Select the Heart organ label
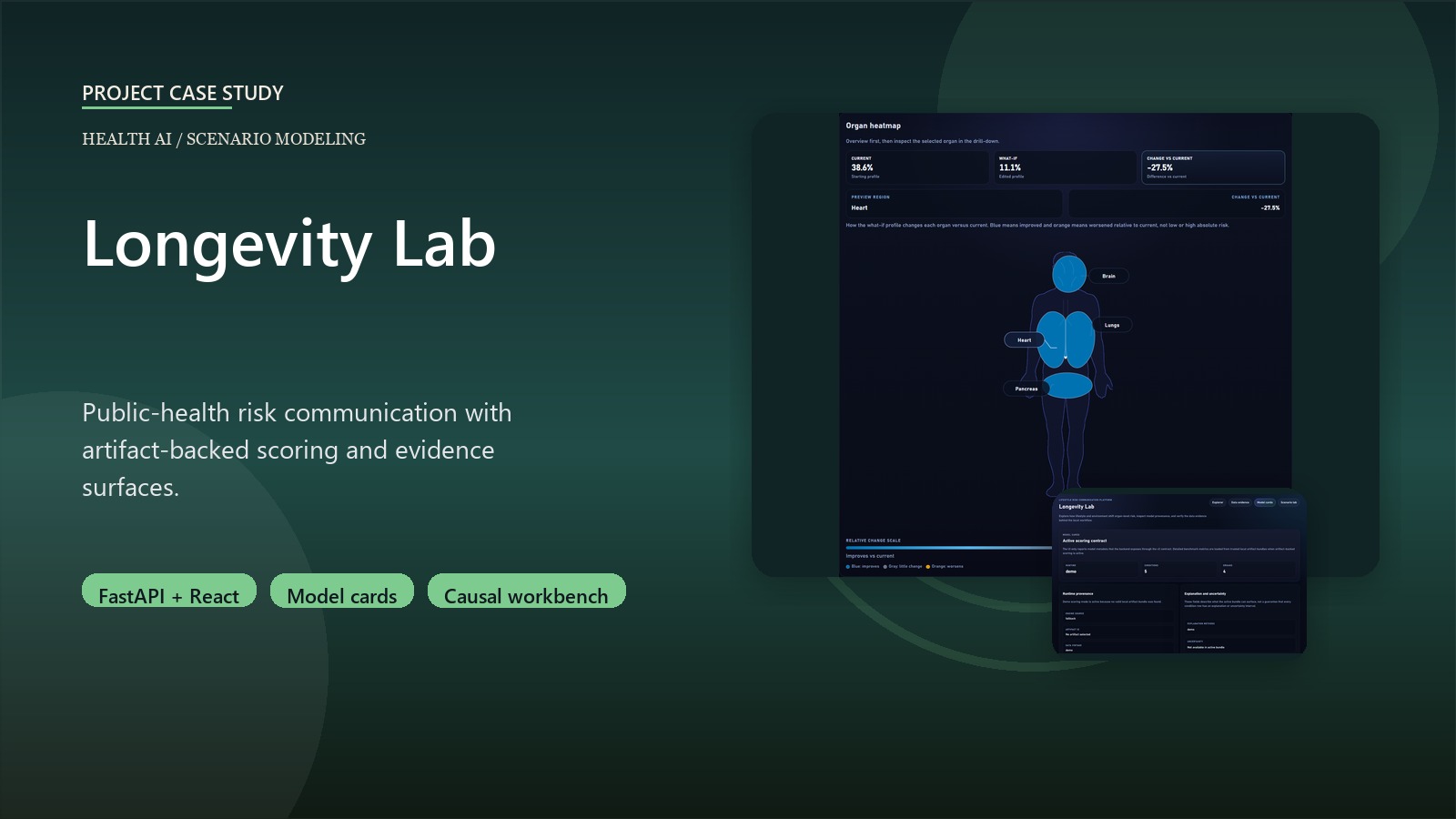The height and width of the screenshot is (819, 1456). [1024, 340]
